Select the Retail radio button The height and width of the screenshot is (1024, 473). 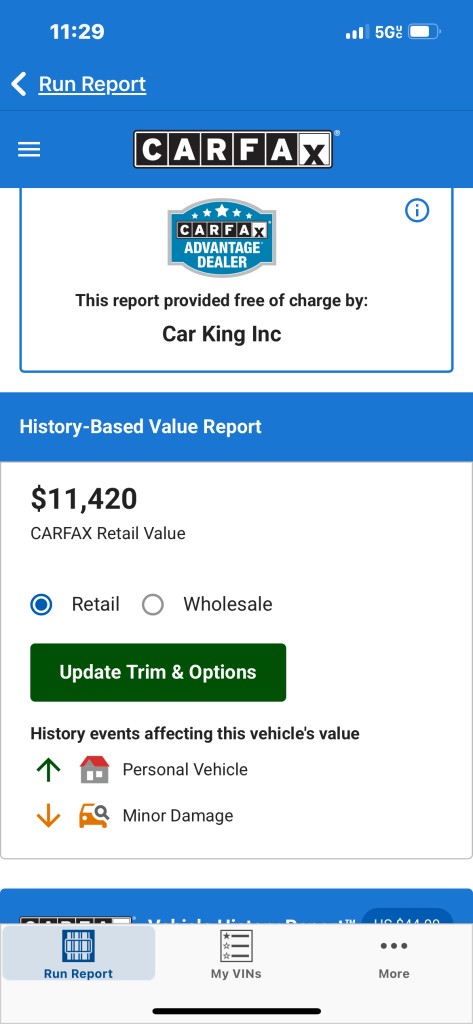click(42, 605)
